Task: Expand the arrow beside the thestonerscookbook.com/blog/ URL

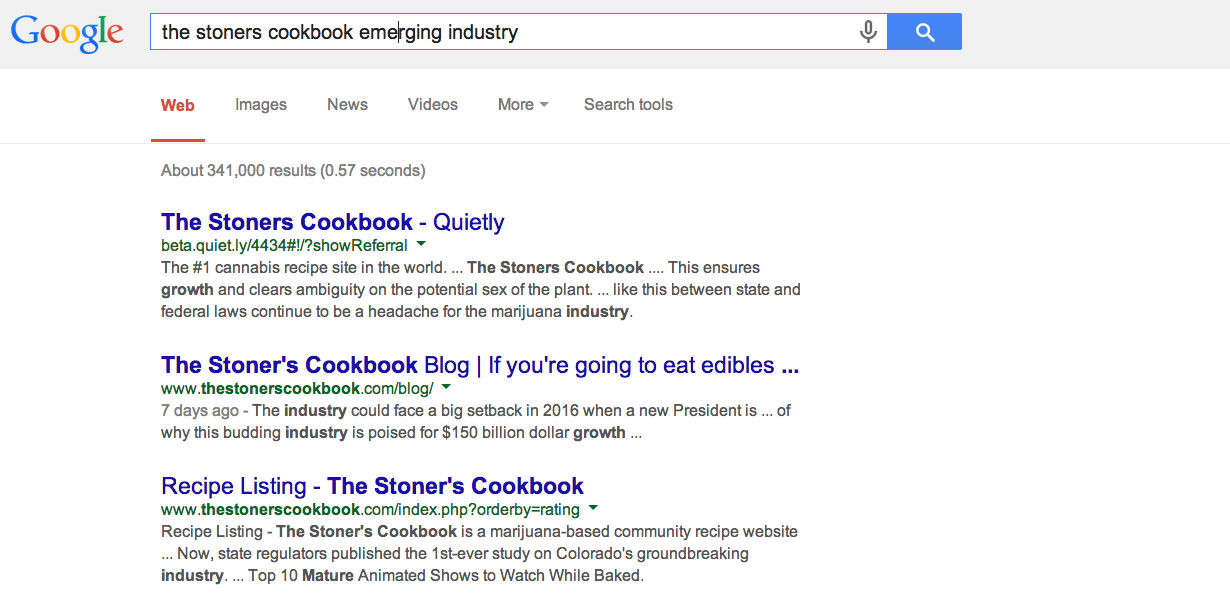Action: click(x=446, y=387)
